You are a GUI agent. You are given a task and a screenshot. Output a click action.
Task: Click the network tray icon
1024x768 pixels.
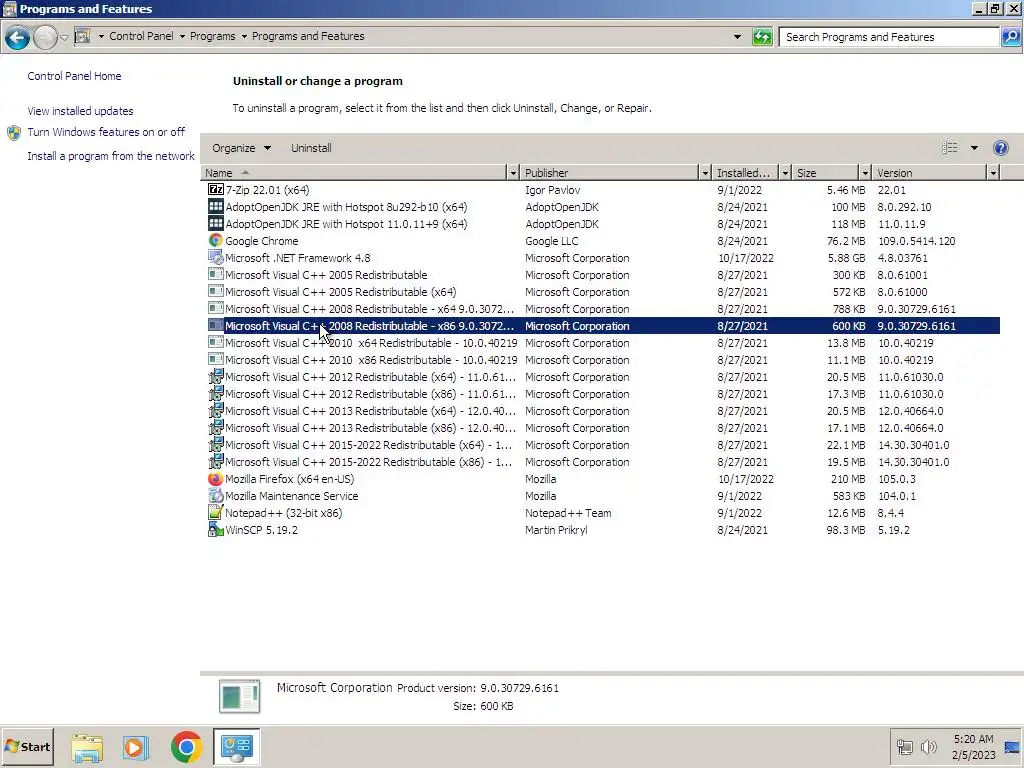(x=904, y=746)
